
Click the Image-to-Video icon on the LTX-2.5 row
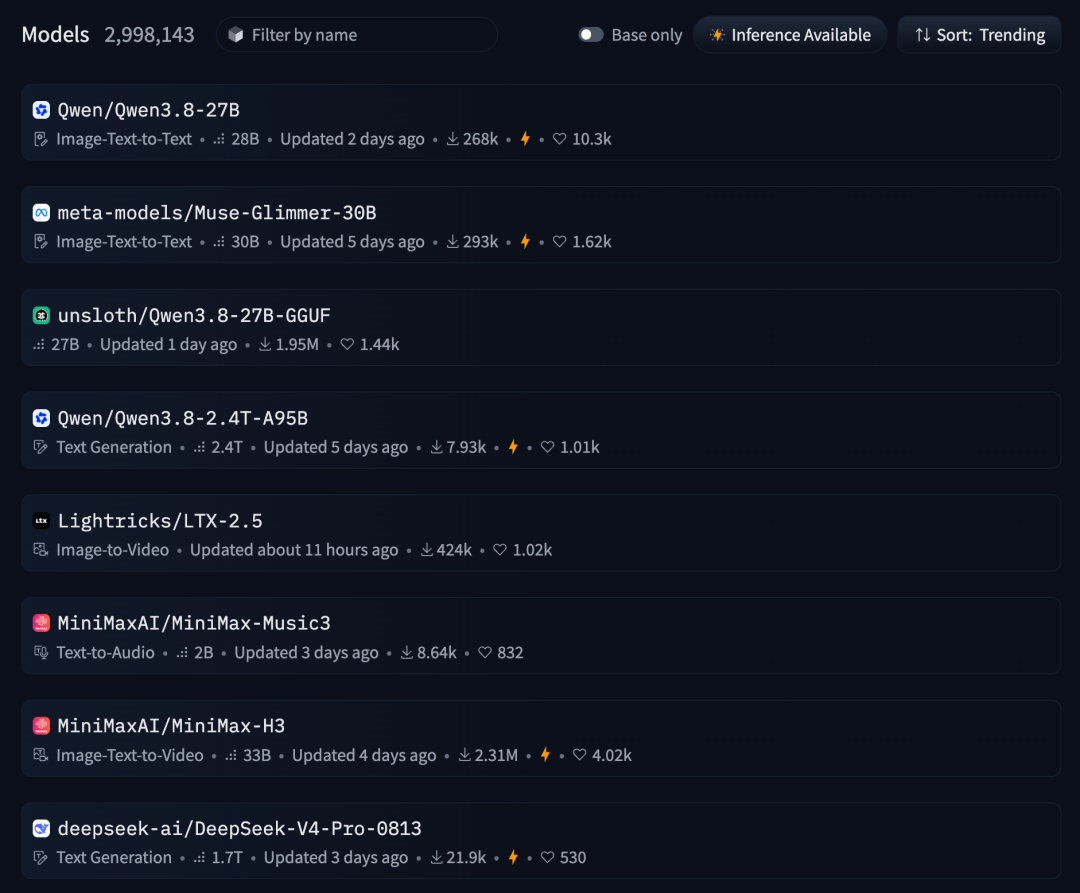click(41, 549)
